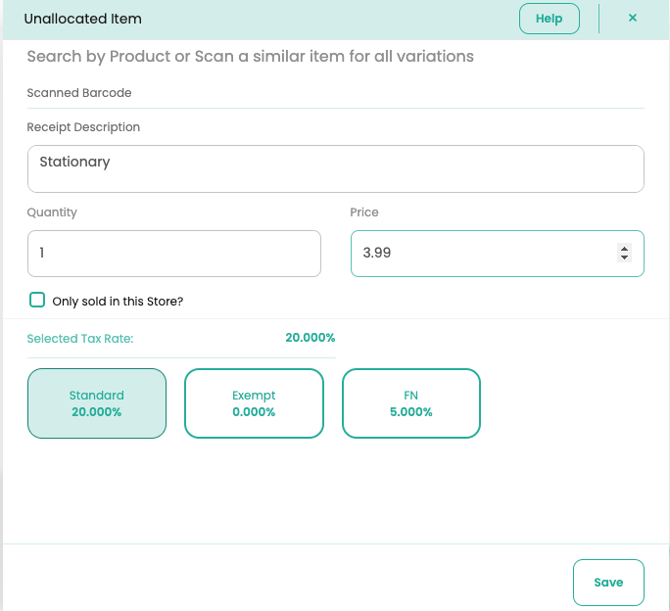Close the Unallocated Item dialog
Image resolution: width=670 pixels, height=611 pixels.
point(632,18)
